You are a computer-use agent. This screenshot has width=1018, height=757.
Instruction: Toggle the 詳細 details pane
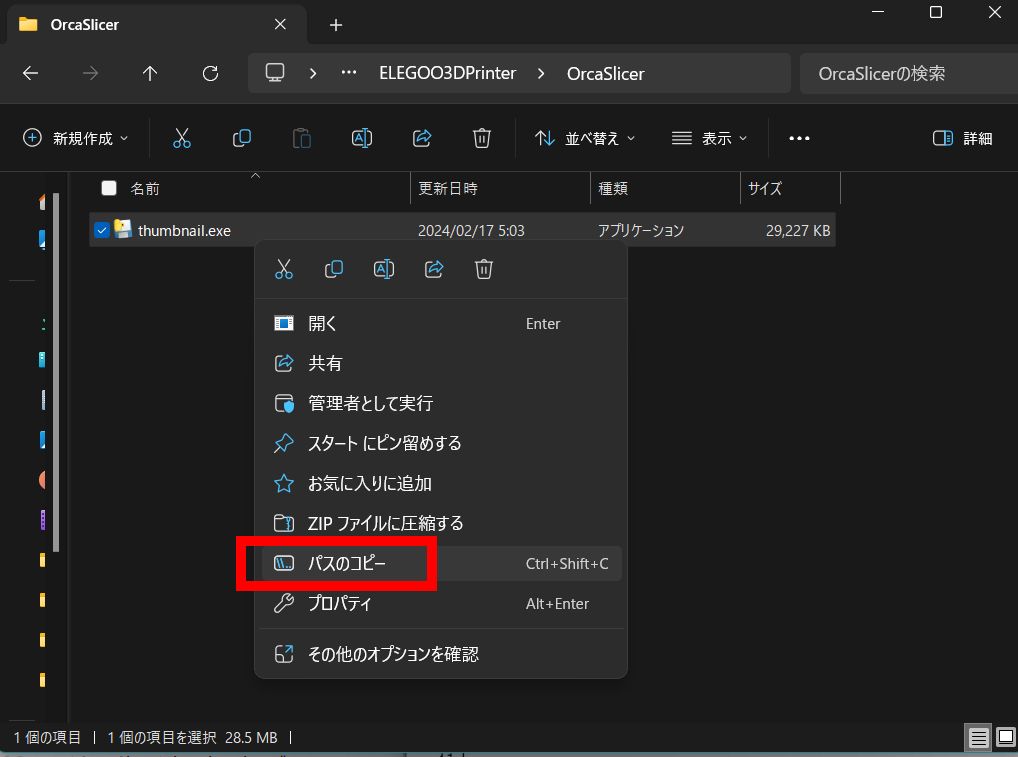(962, 138)
